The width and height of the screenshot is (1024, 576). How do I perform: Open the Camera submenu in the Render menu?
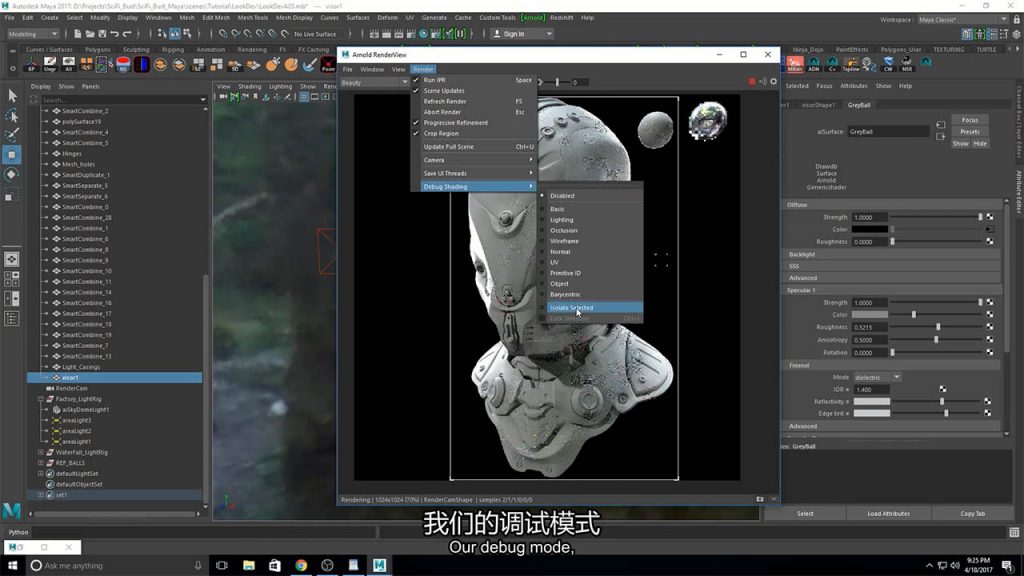point(473,160)
